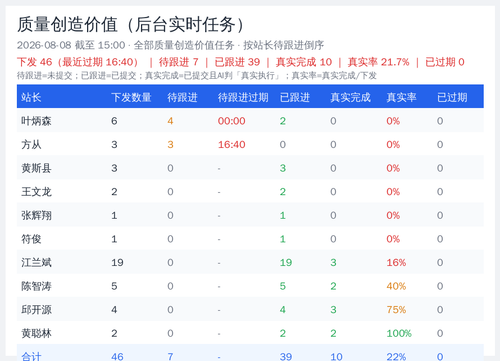Click the 75% real rate for 邱开源
Image resolution: width=500 pixels, height=361 pixels.
[x=396, y=310]
